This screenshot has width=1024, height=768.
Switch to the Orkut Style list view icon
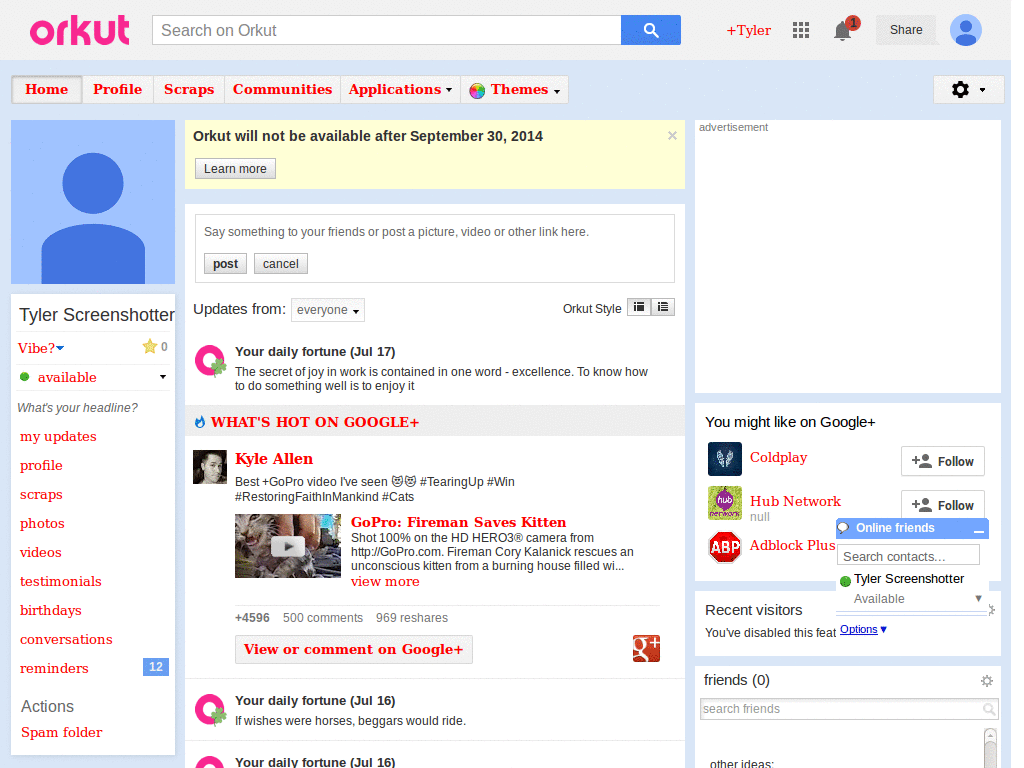pos(663,307)
